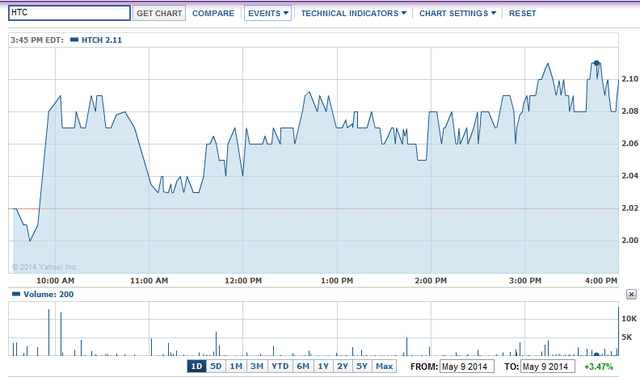This screenshot has width=640, height=377.
Task: Select the 1Y time range
Action: 323,366
